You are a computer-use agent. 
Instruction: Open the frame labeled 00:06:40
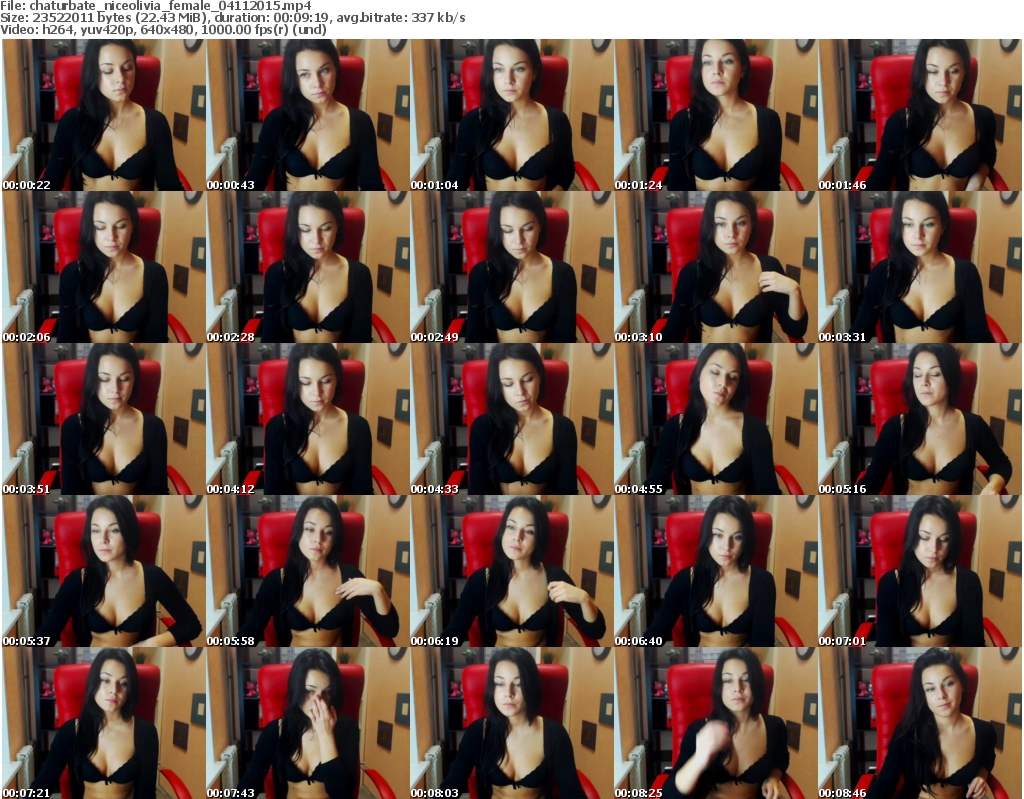(715, 571)
